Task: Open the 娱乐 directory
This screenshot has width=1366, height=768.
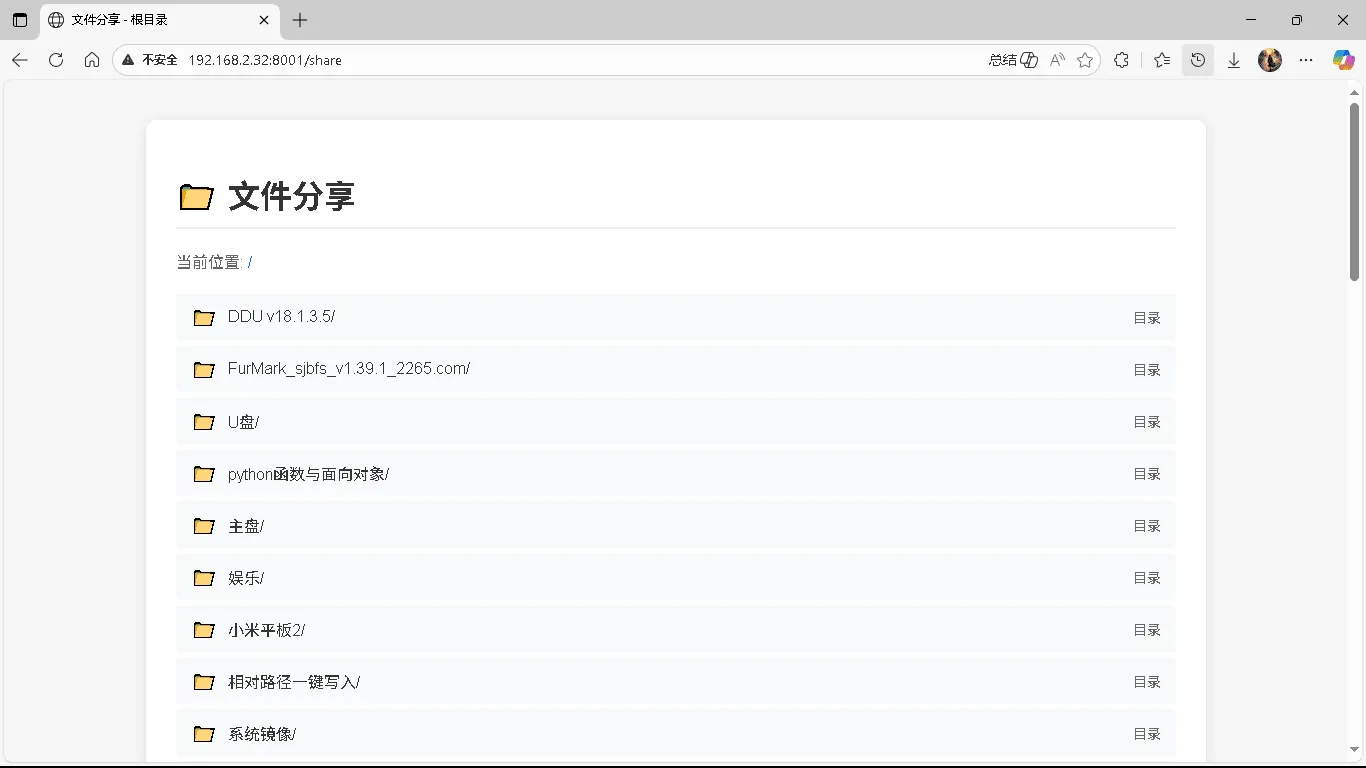Action: pos(246,577)
